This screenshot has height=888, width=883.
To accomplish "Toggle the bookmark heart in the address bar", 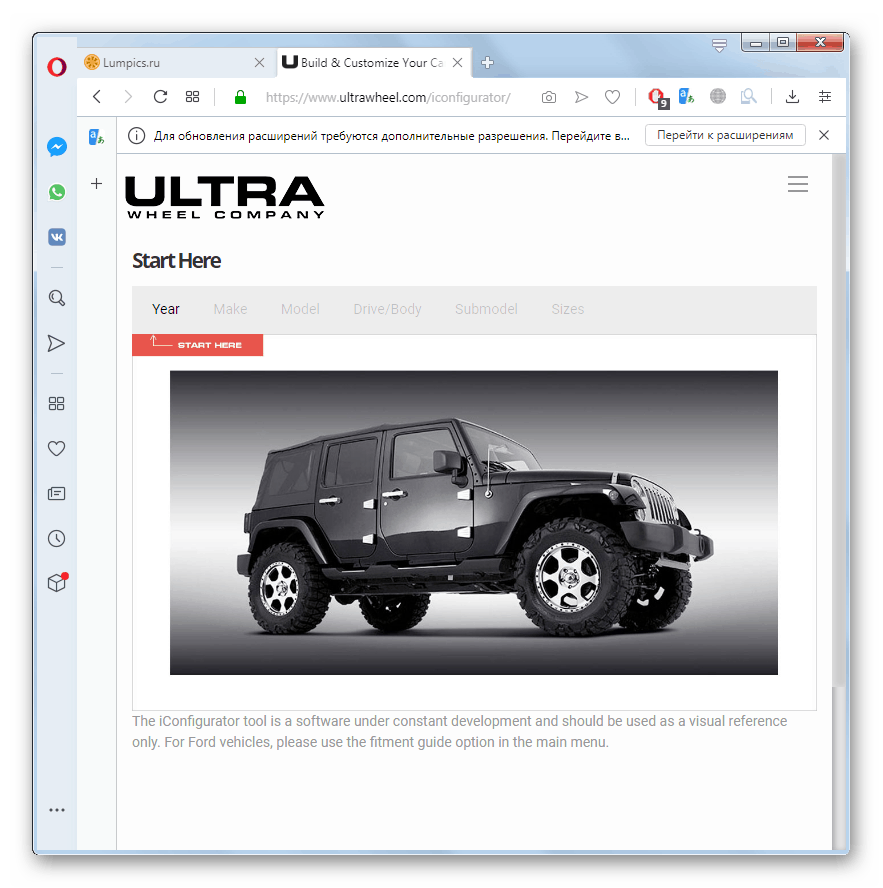I will click(612, 97).
